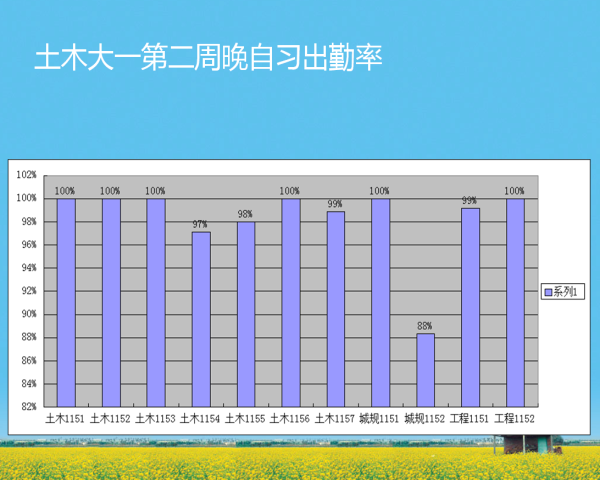Screen dimensions: 600x480
Task: Click the 土木1152 category axis label
Action: pyautogui.click(x=110, y=418)
